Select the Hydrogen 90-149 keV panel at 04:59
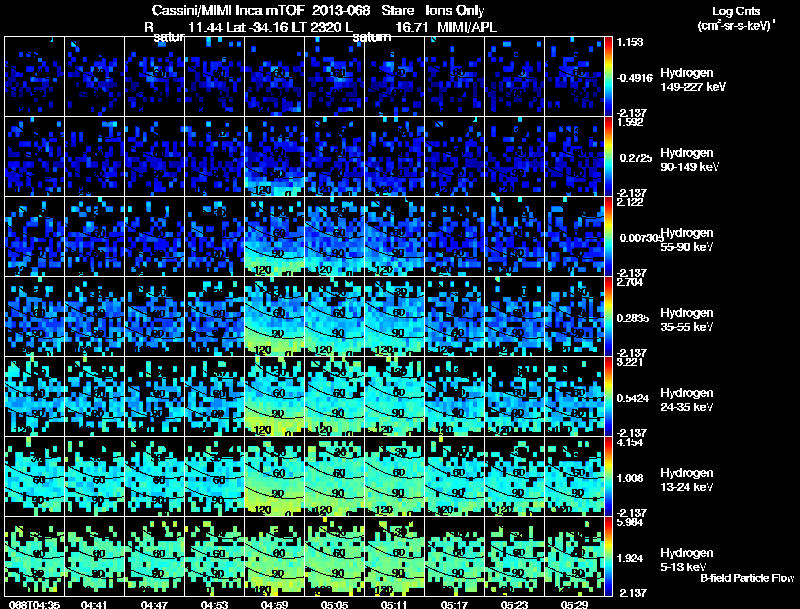Image resolution: width=800 pixels, height=609 pixels. 274,156
